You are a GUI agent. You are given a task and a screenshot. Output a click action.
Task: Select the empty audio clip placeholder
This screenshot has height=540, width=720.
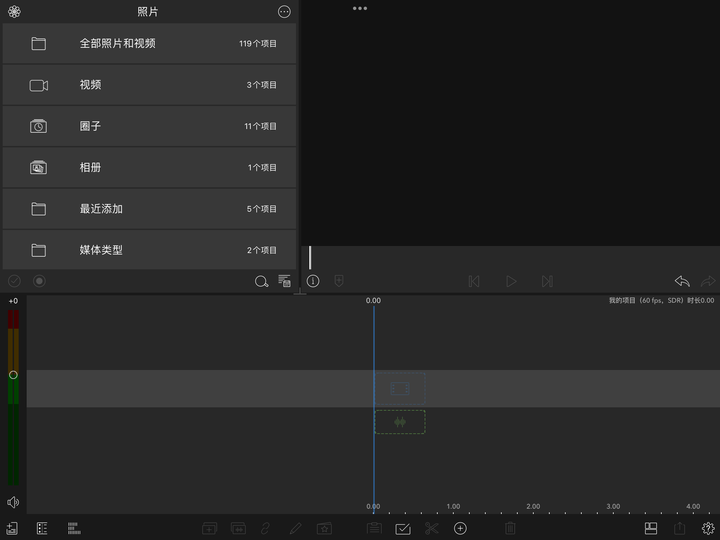(400, 422)
